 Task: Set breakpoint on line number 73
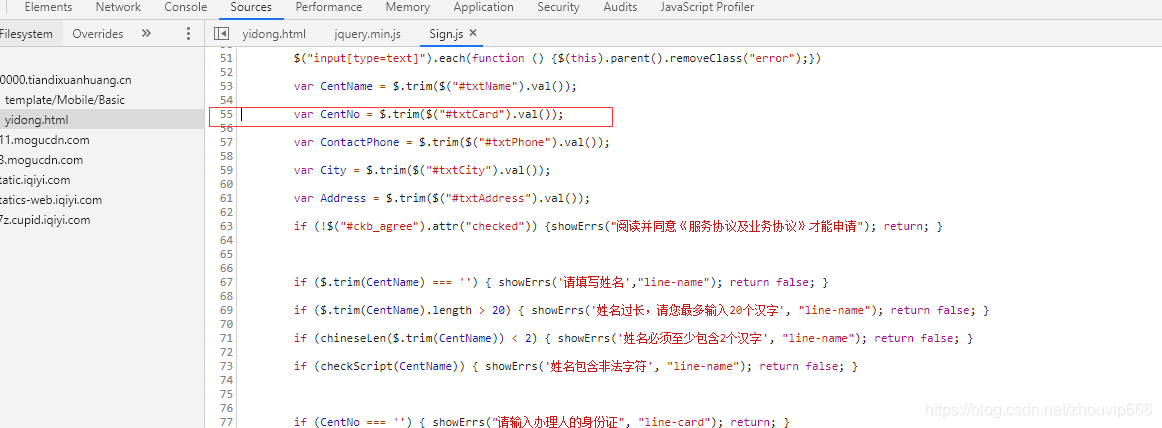tap(227, 367)
